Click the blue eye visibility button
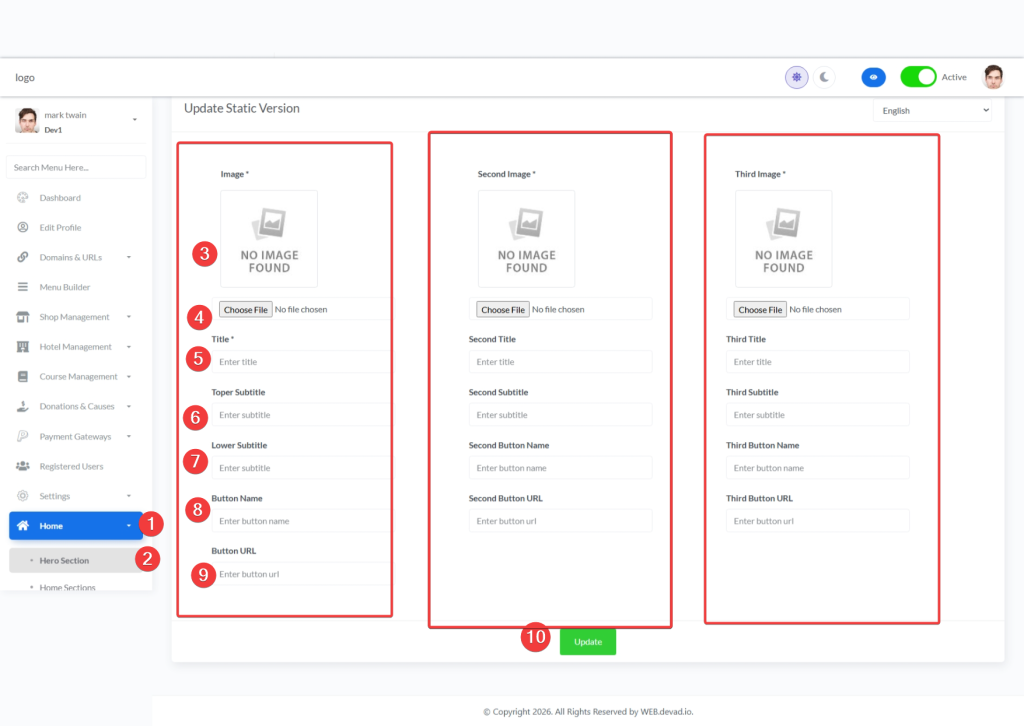The width and height of the screenshot is (1024, 726). pos(874,77)
